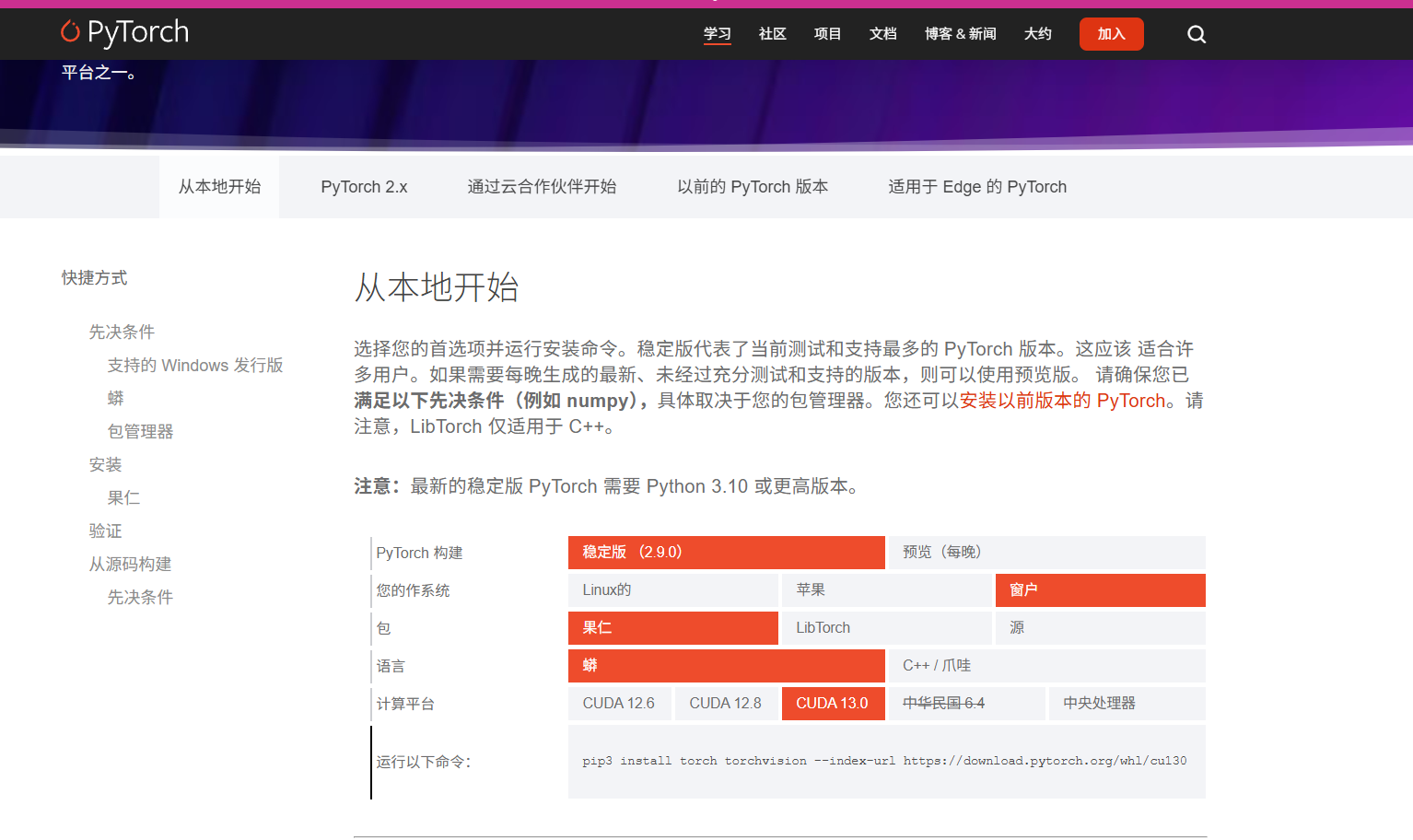Open the 项目 navigation menu

[827, 34]
